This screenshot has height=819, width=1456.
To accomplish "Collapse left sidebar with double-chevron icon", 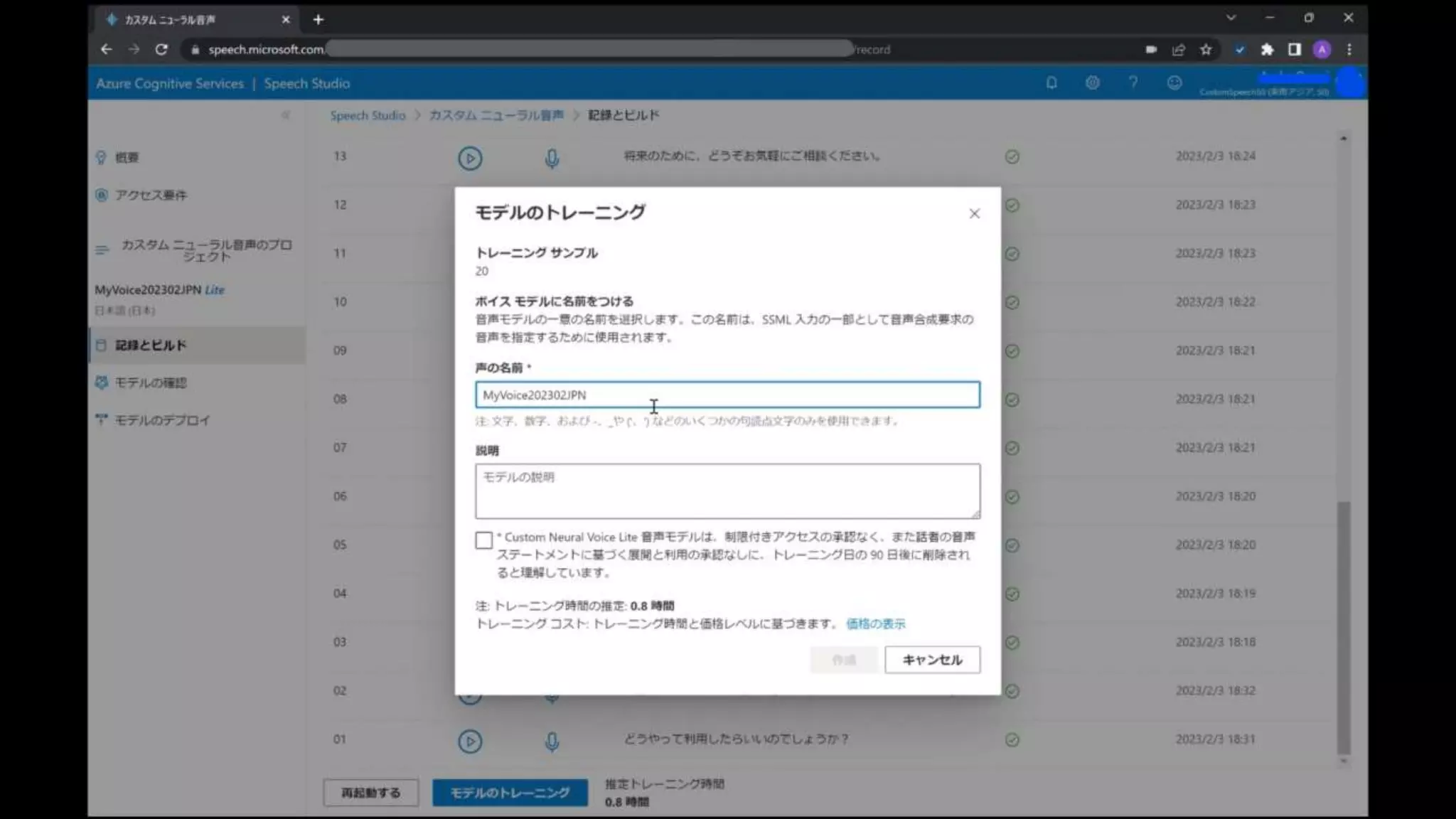I will click(285, 115).
